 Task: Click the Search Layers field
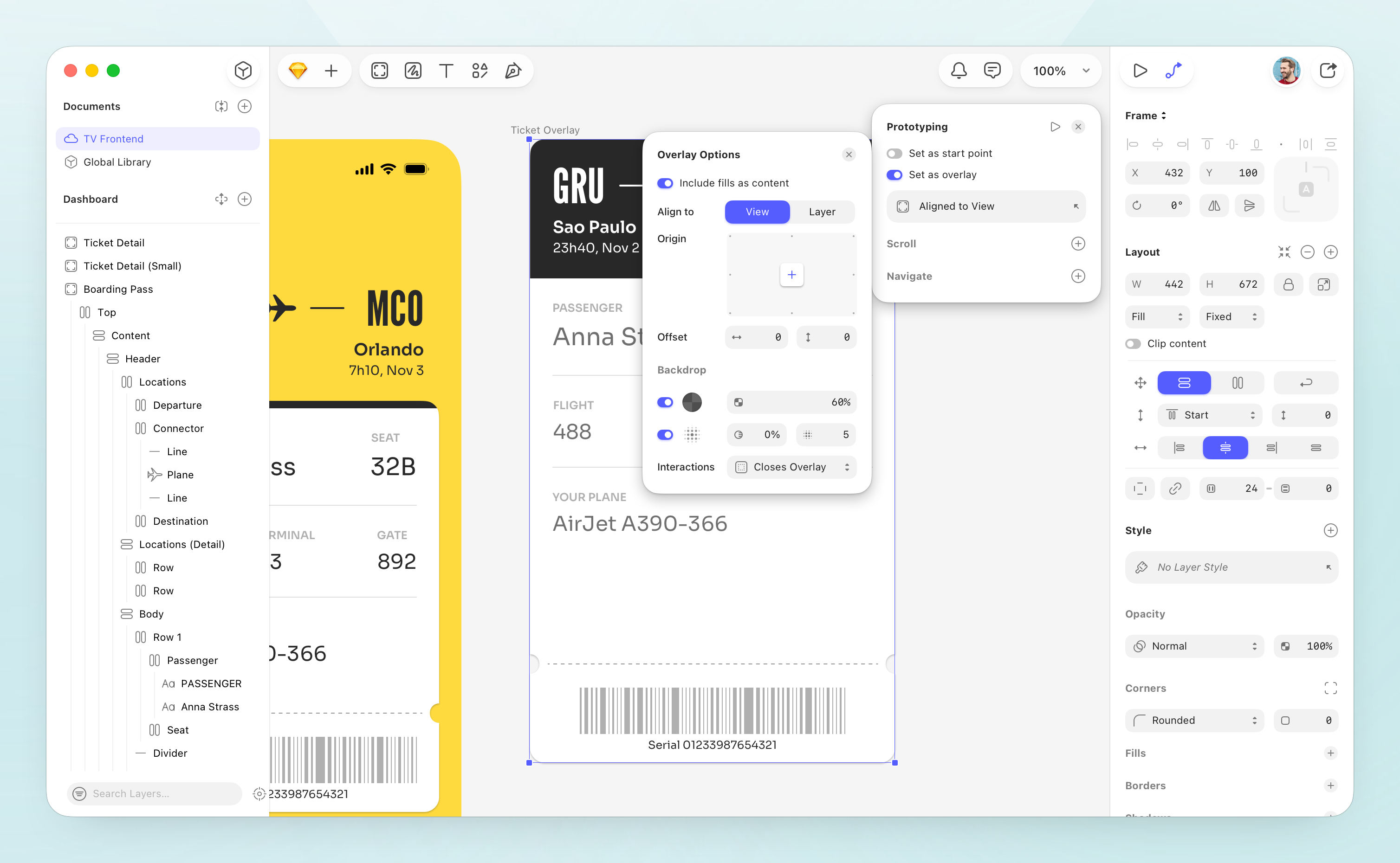click(154, 793)
